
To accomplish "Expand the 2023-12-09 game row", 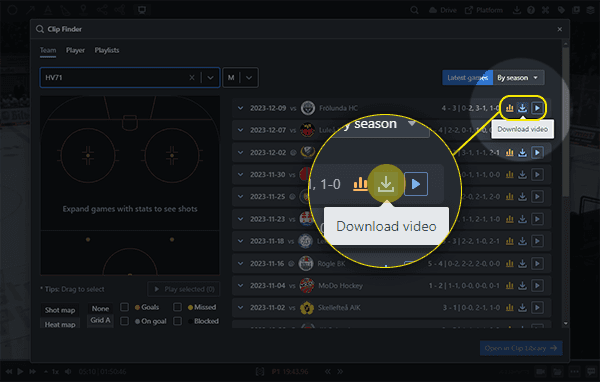I will click(240, 108).
